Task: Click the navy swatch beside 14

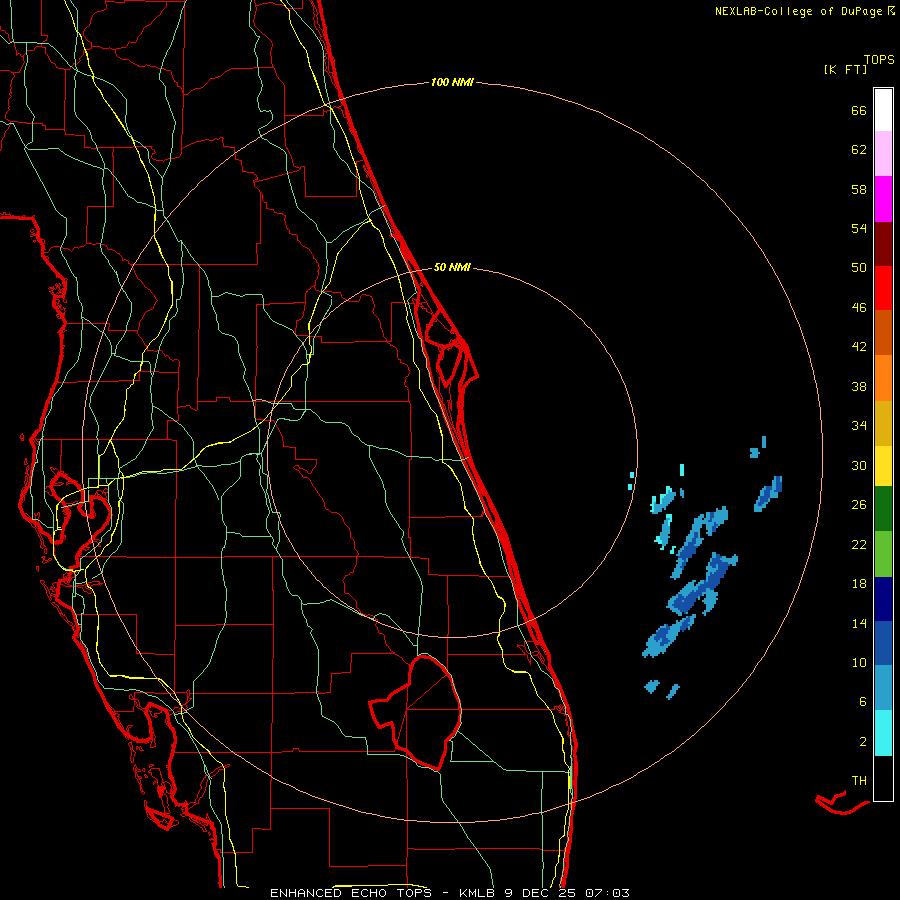Action: [x=883, y=599]
